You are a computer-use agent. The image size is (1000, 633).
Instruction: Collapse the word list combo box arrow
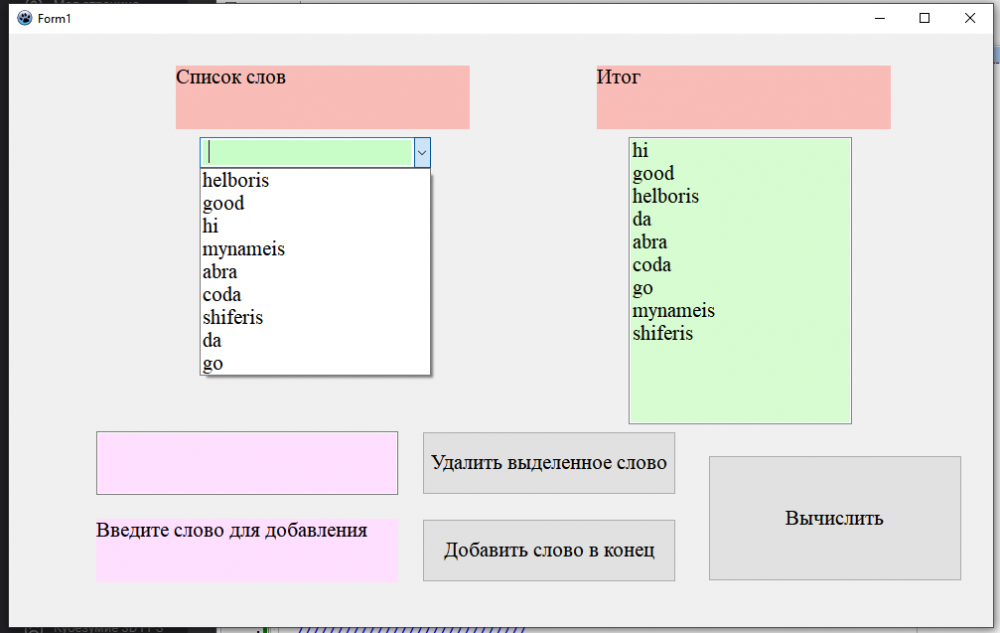422,153
